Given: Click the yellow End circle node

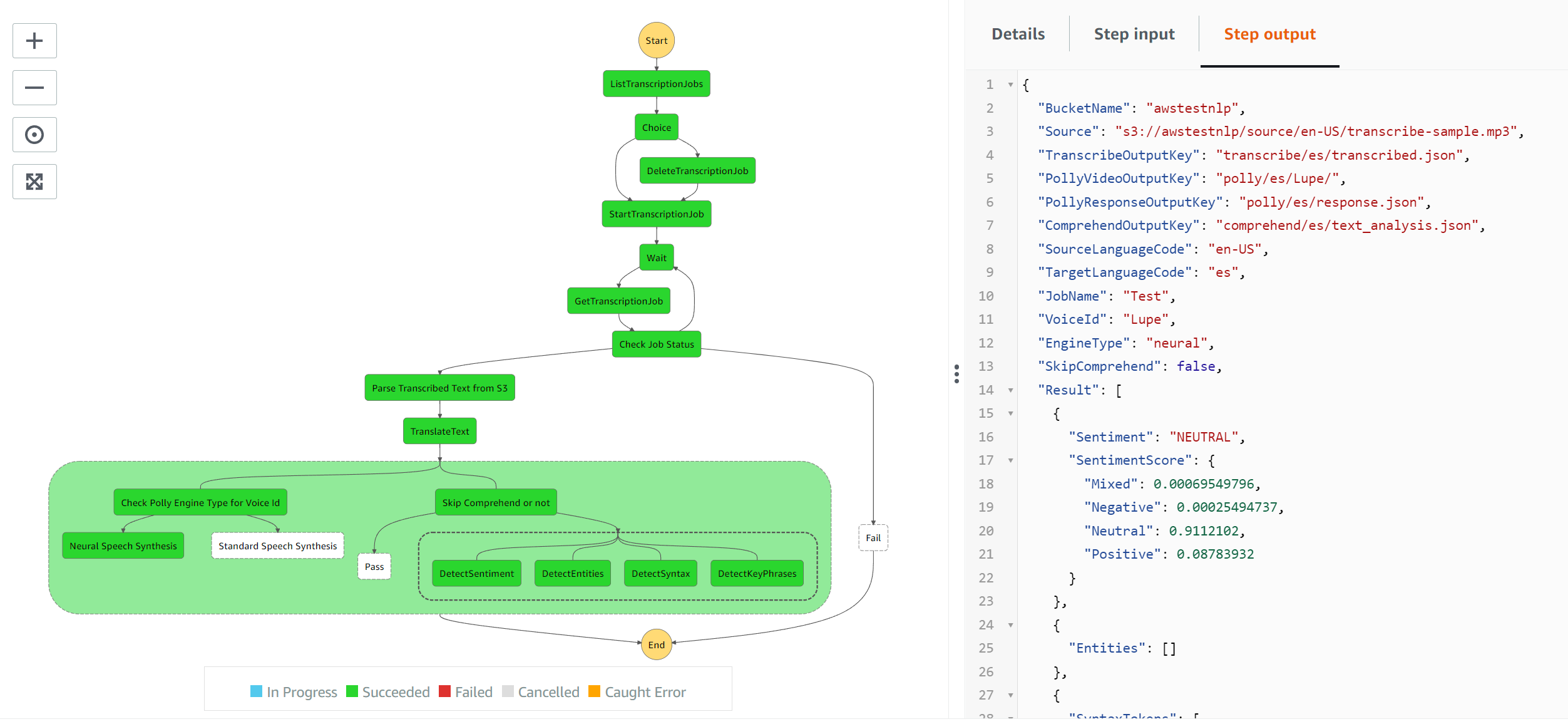Looking at the screenshot, I should (656, 644).
